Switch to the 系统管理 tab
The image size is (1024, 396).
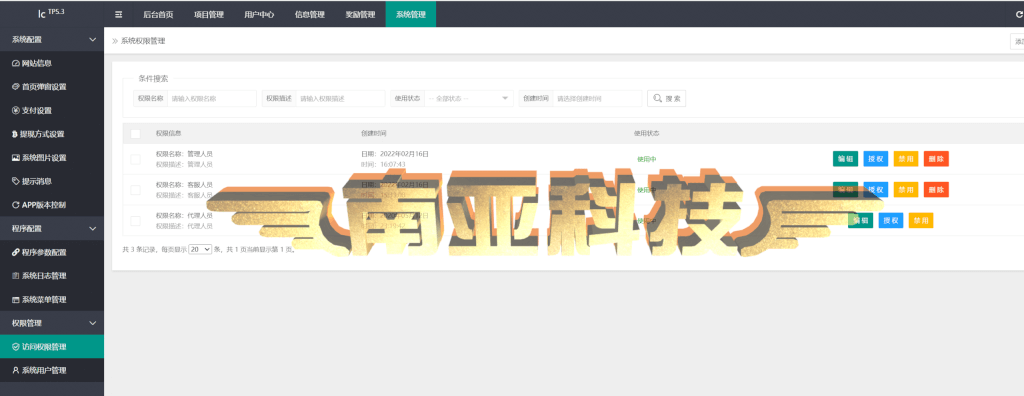(411, 14)
